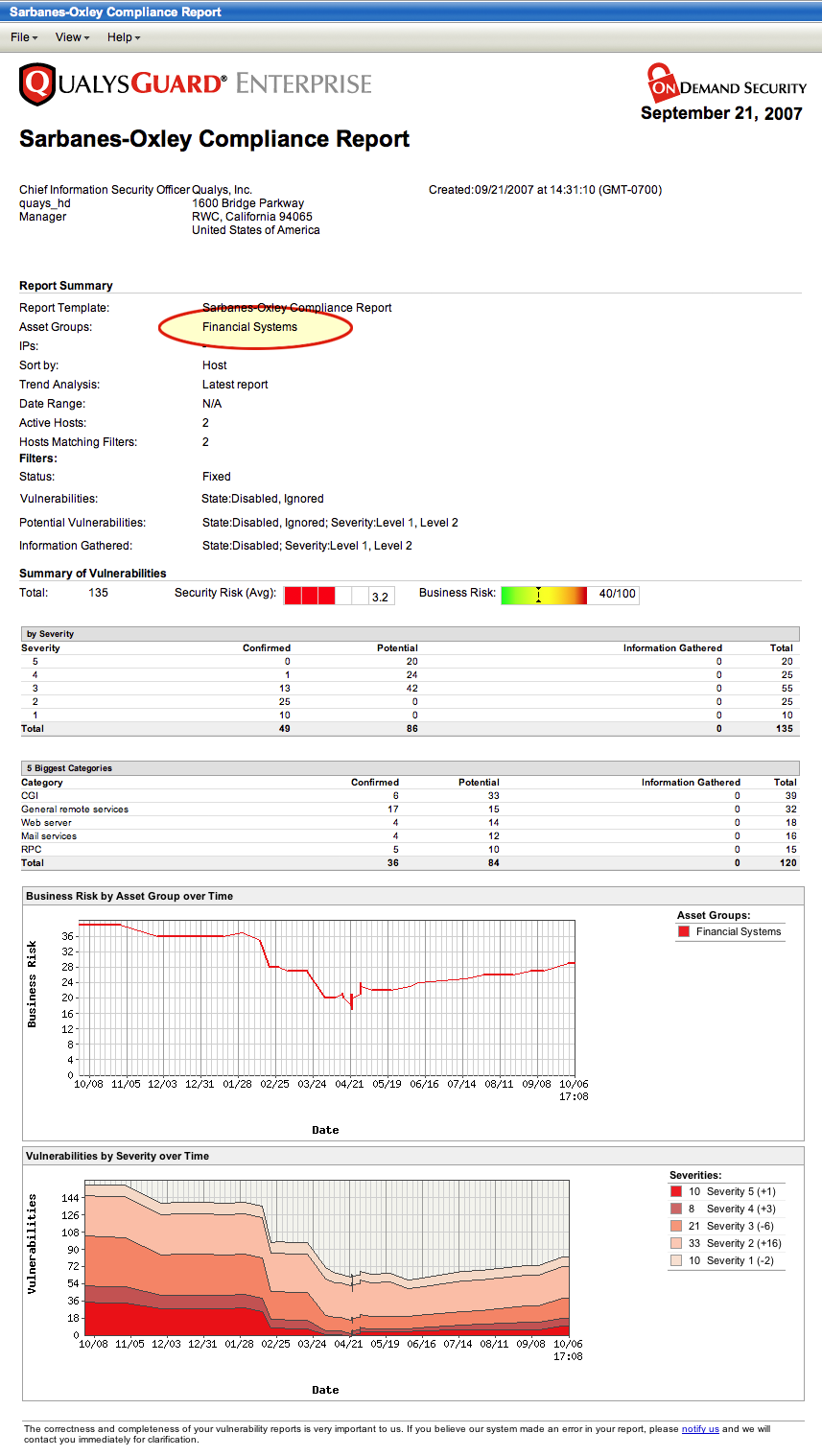Click the '1600 Bridge Parkway' address line
Screen dimensions: 822x1456
(x=247, y=203)
